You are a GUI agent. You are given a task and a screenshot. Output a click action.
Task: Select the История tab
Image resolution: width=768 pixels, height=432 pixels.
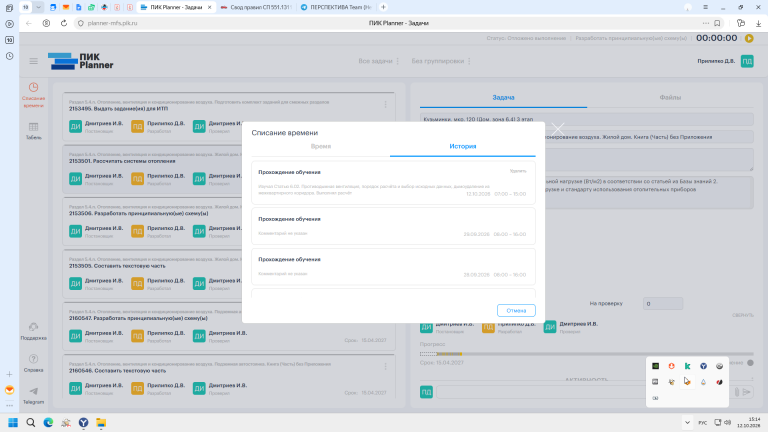tap(462, 146)
